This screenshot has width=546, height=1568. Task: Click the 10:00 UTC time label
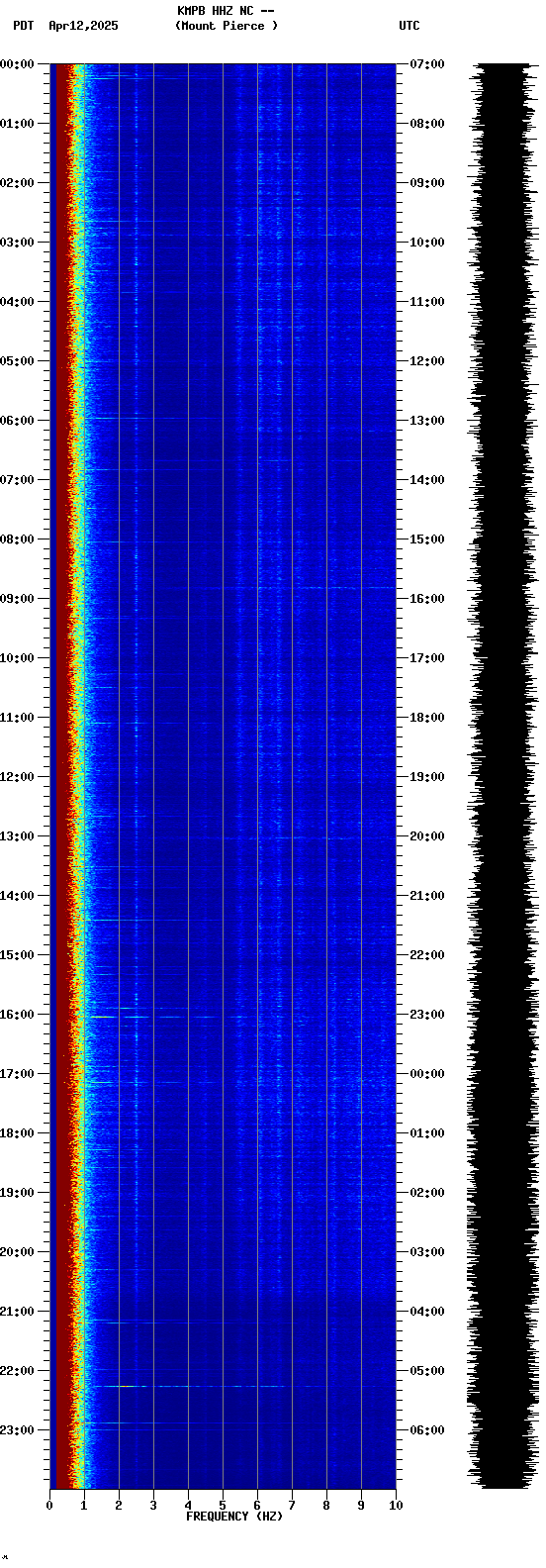click(x=426, y=243)
